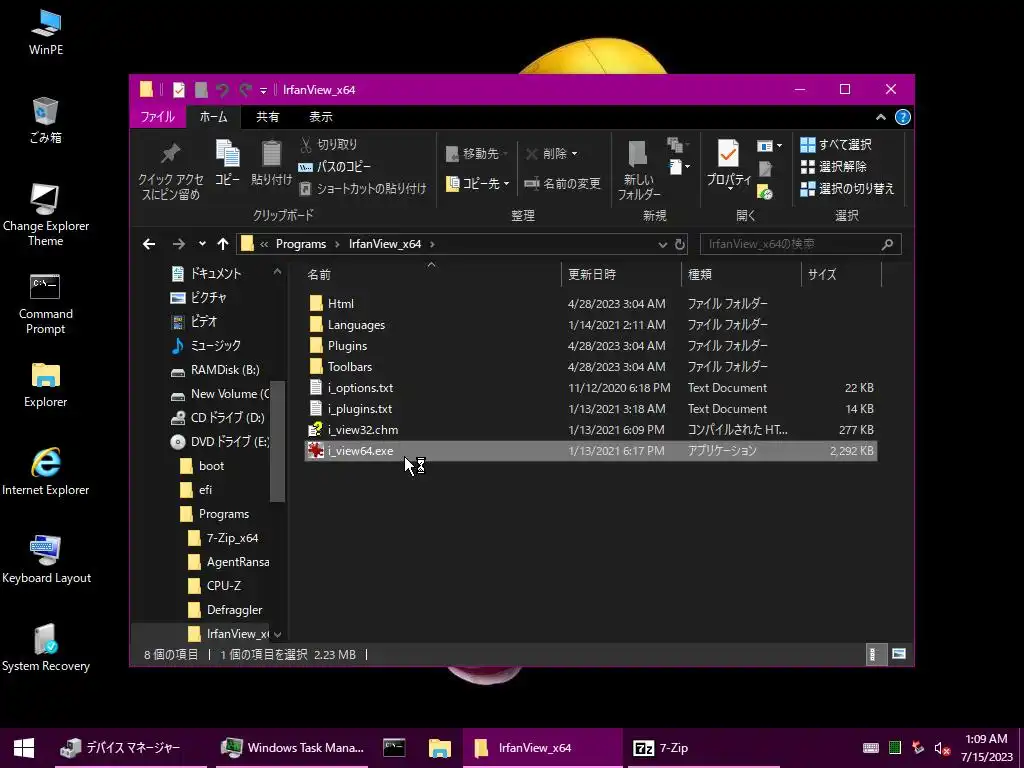Click 選択解除 in ribbon

point(833,167)
